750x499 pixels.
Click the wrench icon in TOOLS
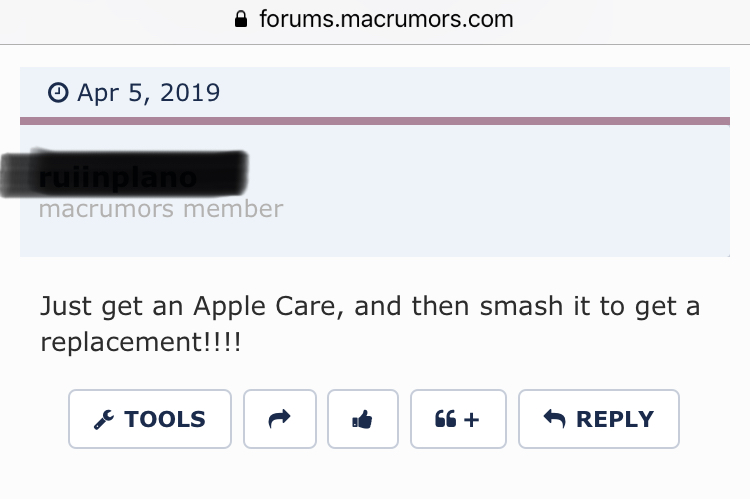(104, 420)
